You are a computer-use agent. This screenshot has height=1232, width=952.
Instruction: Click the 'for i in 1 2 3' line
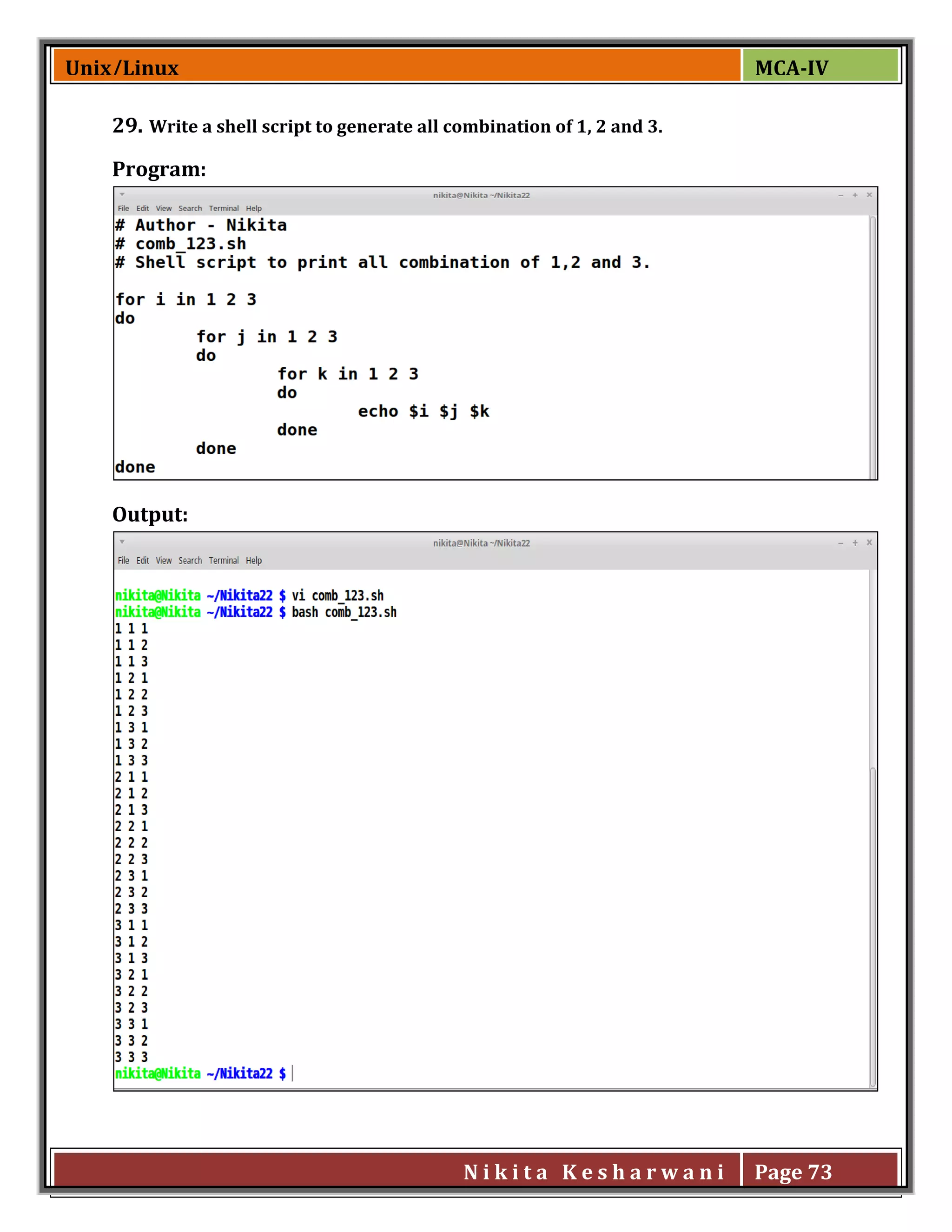point(185,299)
